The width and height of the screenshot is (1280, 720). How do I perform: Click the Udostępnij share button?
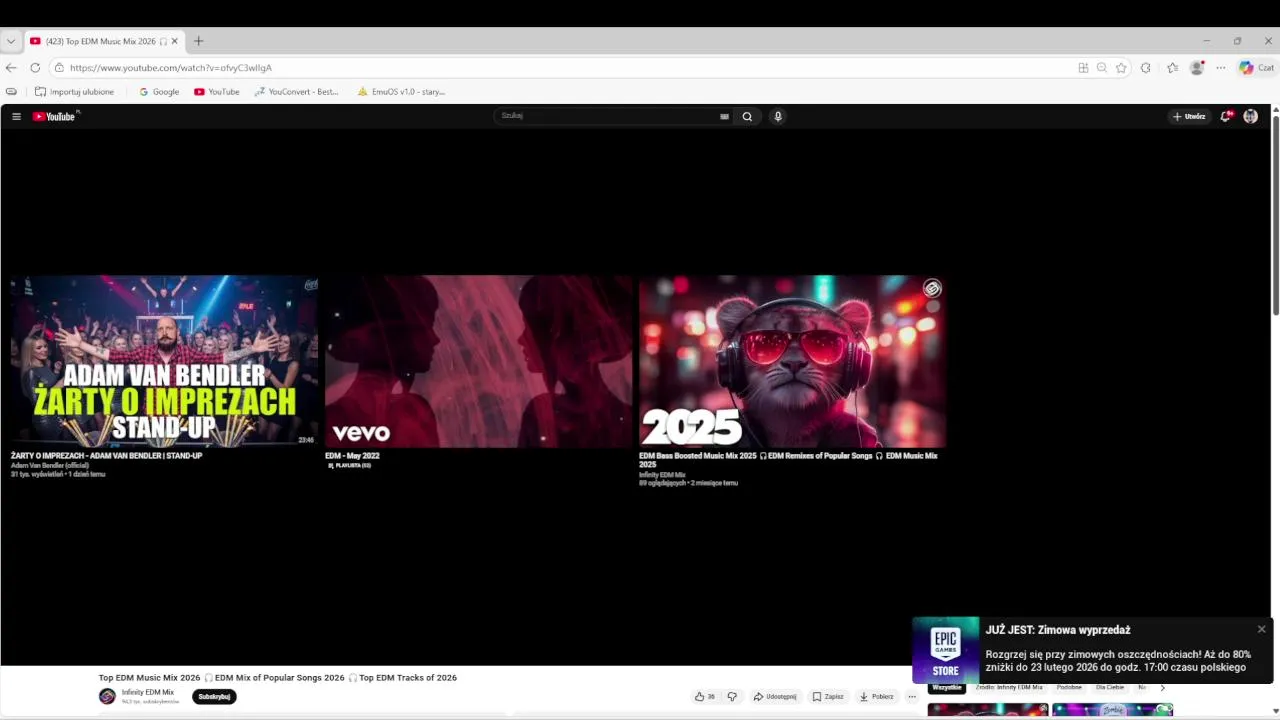coord(775,697)
